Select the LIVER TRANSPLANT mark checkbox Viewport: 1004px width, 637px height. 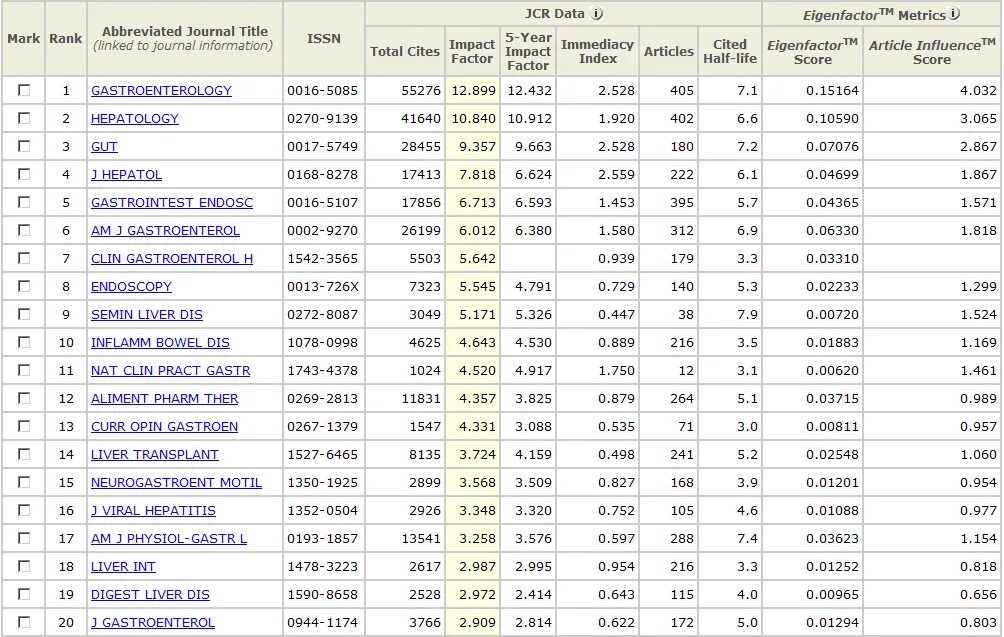coord(24,455)
